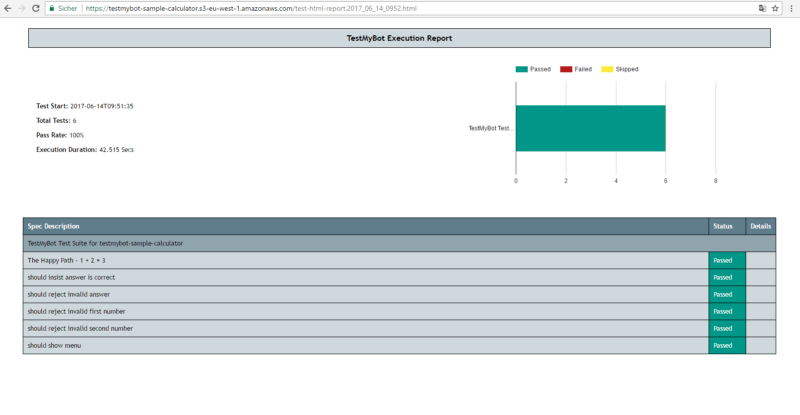This screenshot has height=415, width=800.
Task: Click Passed status for invalid second number
Action: pos(727,328)
